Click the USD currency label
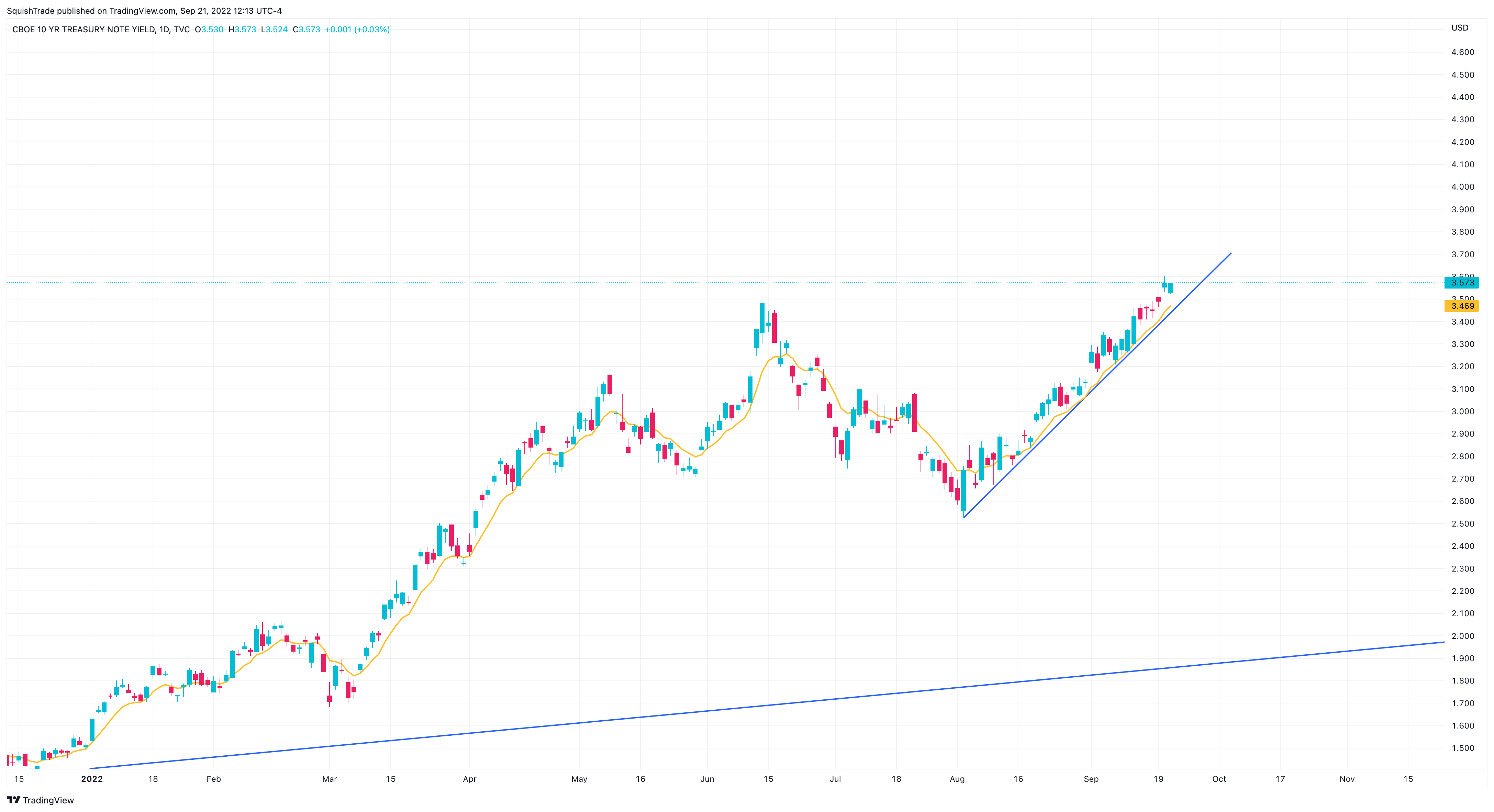1494x812 pixels. (1460, 28)
